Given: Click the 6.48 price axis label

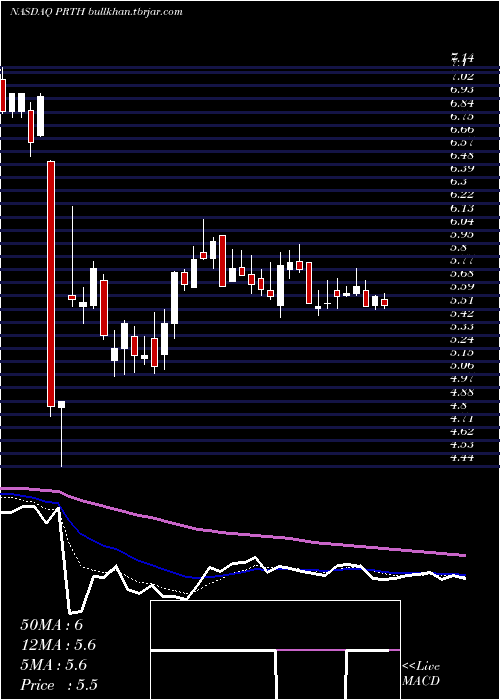Looking at the screenshot, I should click(462, 155).
